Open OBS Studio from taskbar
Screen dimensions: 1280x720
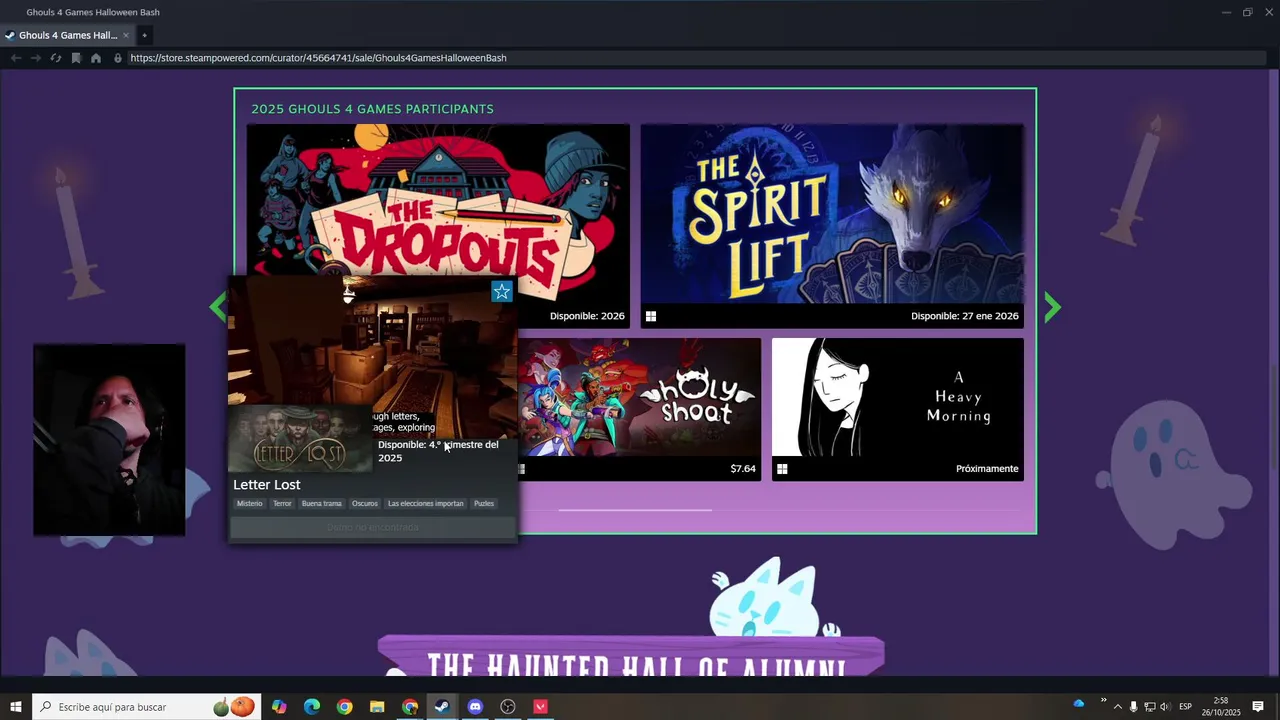point(508,707)
